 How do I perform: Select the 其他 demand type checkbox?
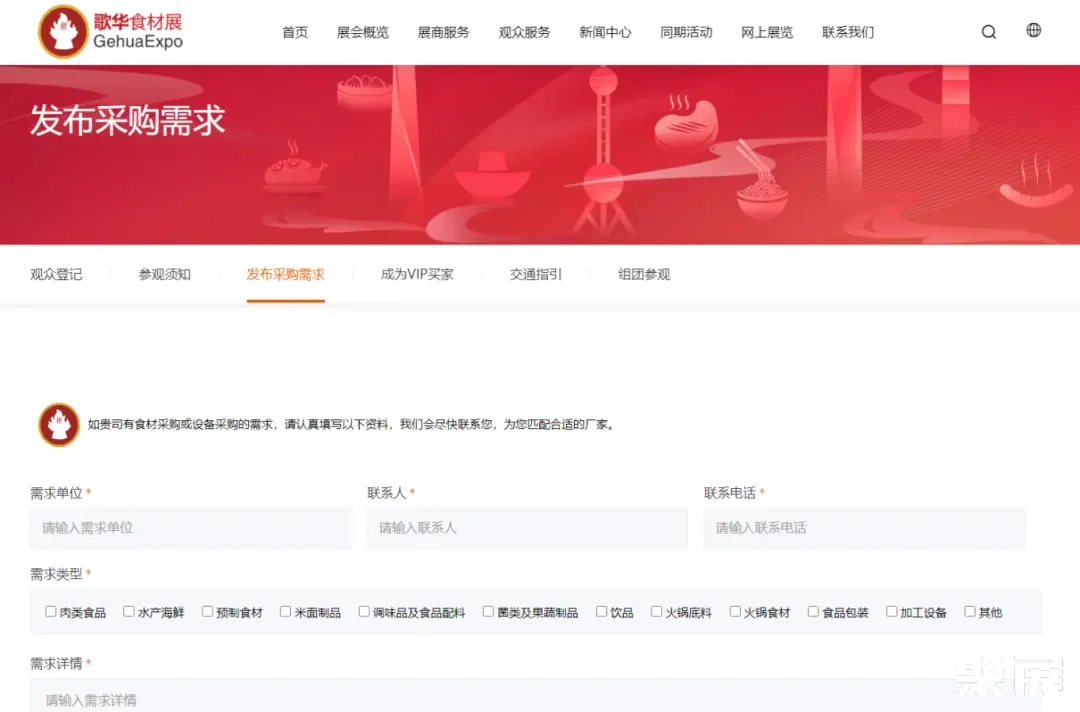coord(969,610)
